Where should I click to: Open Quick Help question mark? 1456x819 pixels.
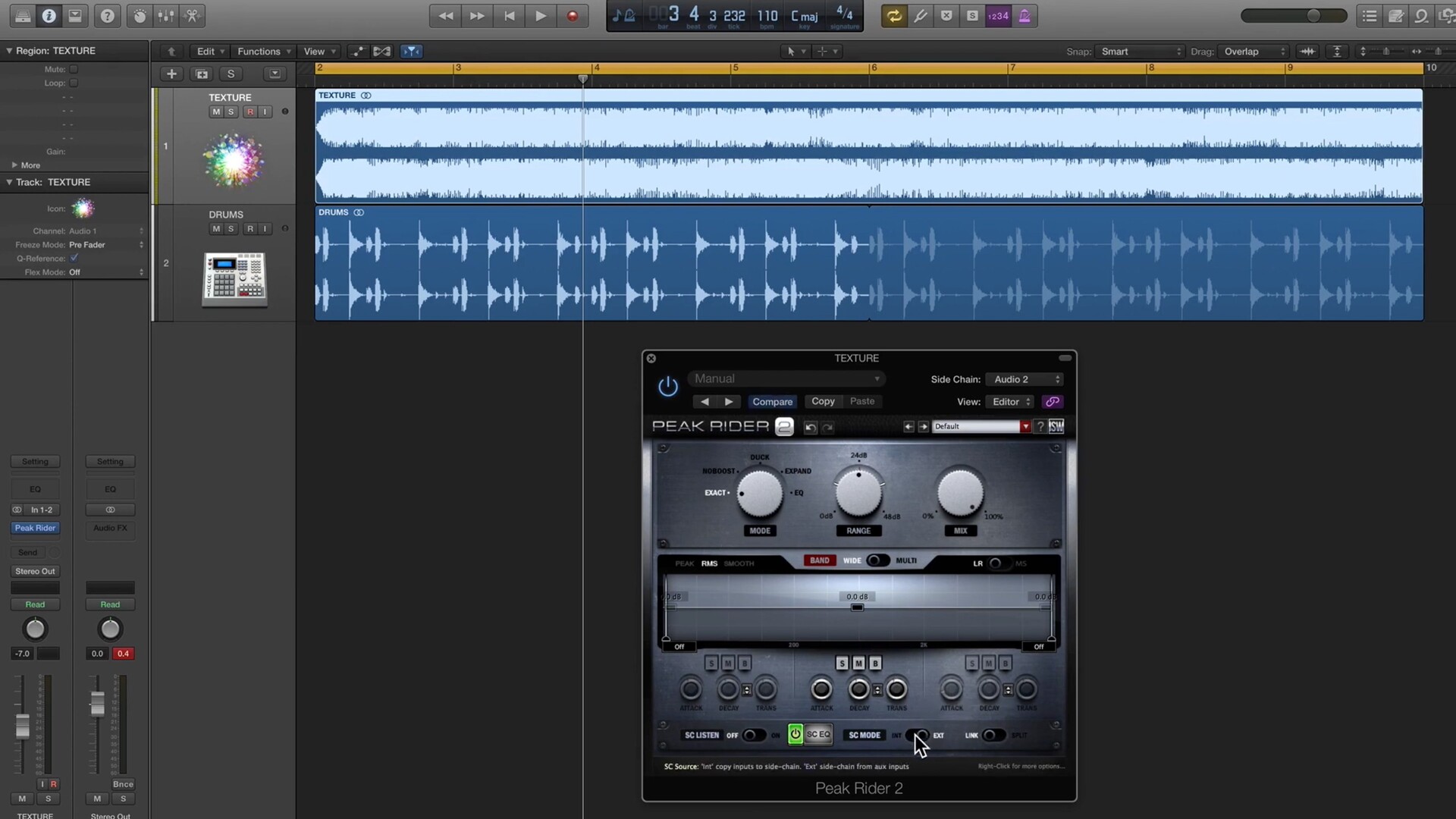tap(108, 15)
